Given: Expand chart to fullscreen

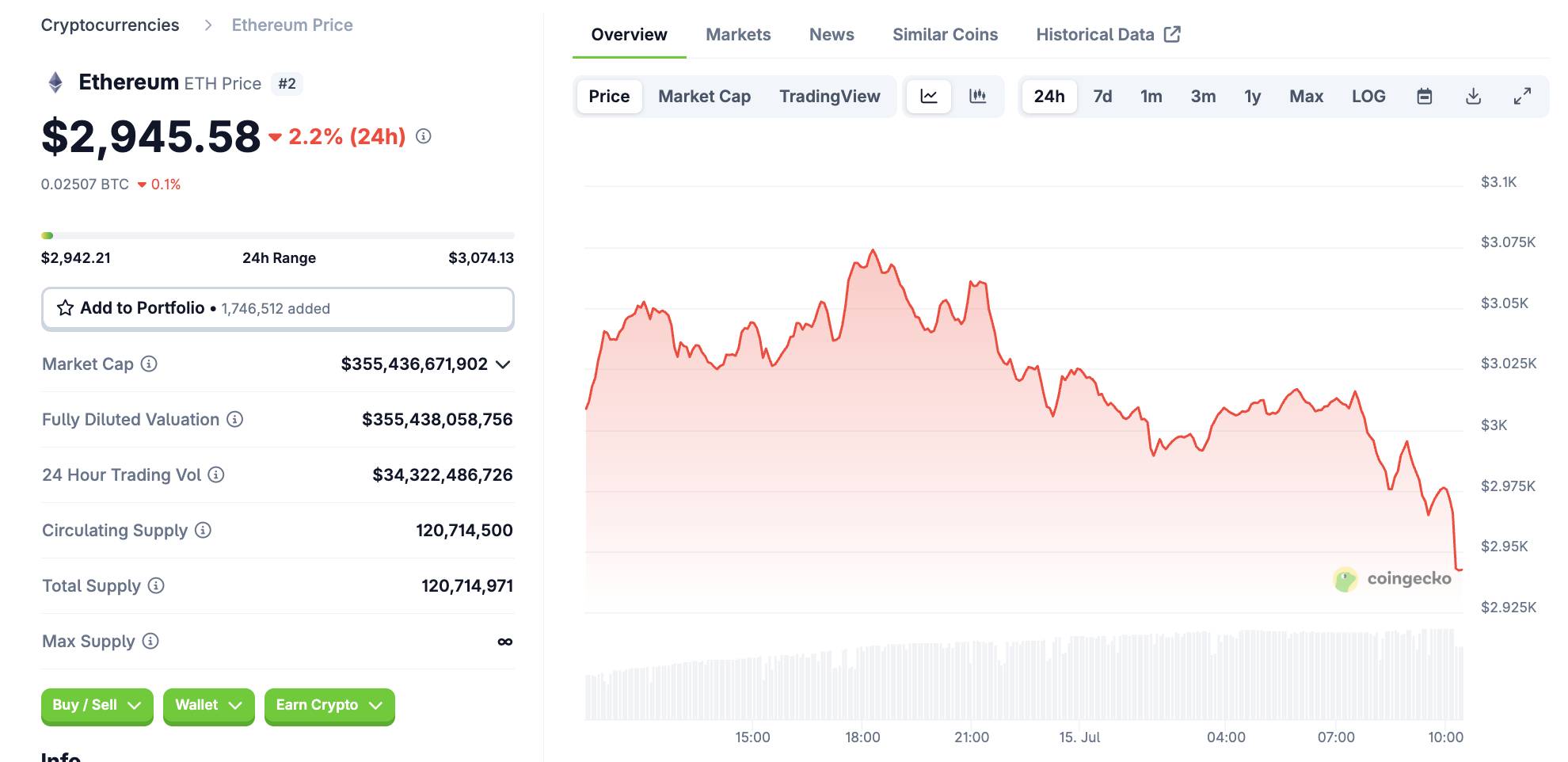Looking at the screenshot, I should (1522, 97).
